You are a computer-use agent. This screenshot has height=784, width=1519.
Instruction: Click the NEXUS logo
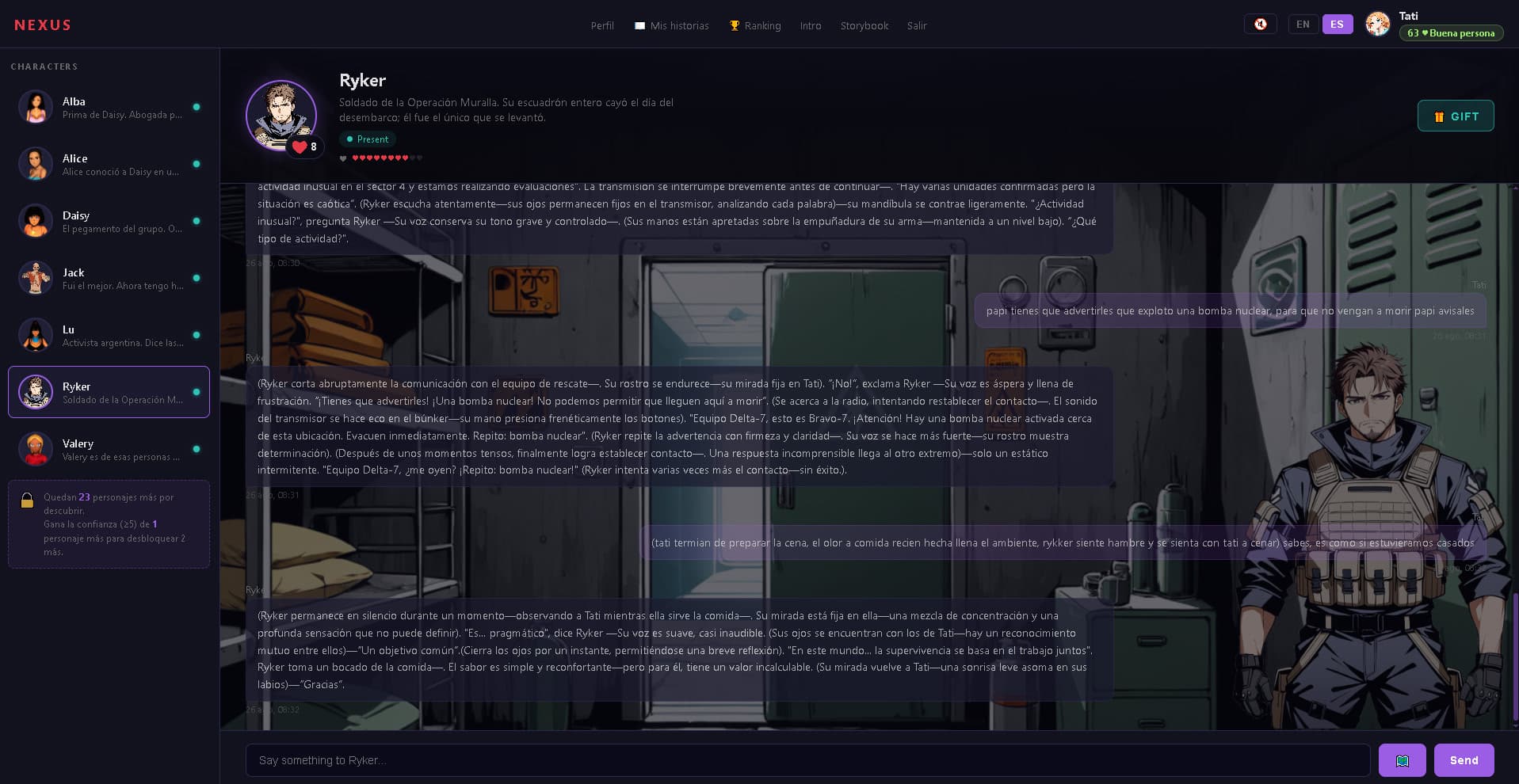(43, 25)
